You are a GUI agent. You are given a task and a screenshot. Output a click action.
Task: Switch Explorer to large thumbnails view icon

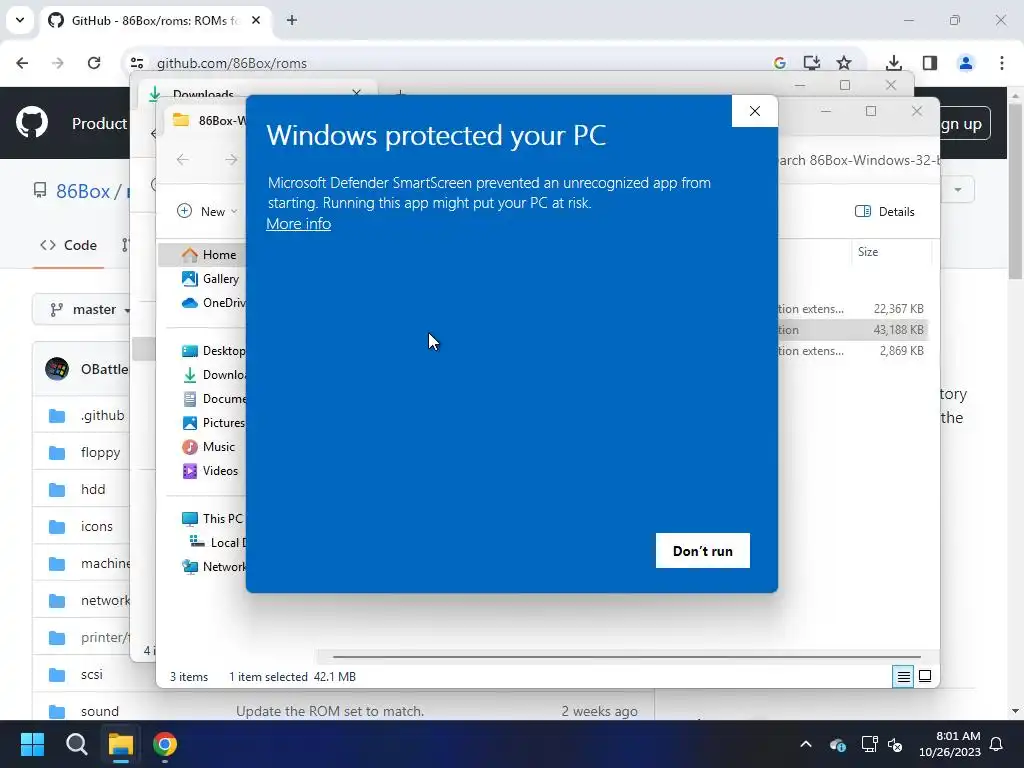pos(925,677)
